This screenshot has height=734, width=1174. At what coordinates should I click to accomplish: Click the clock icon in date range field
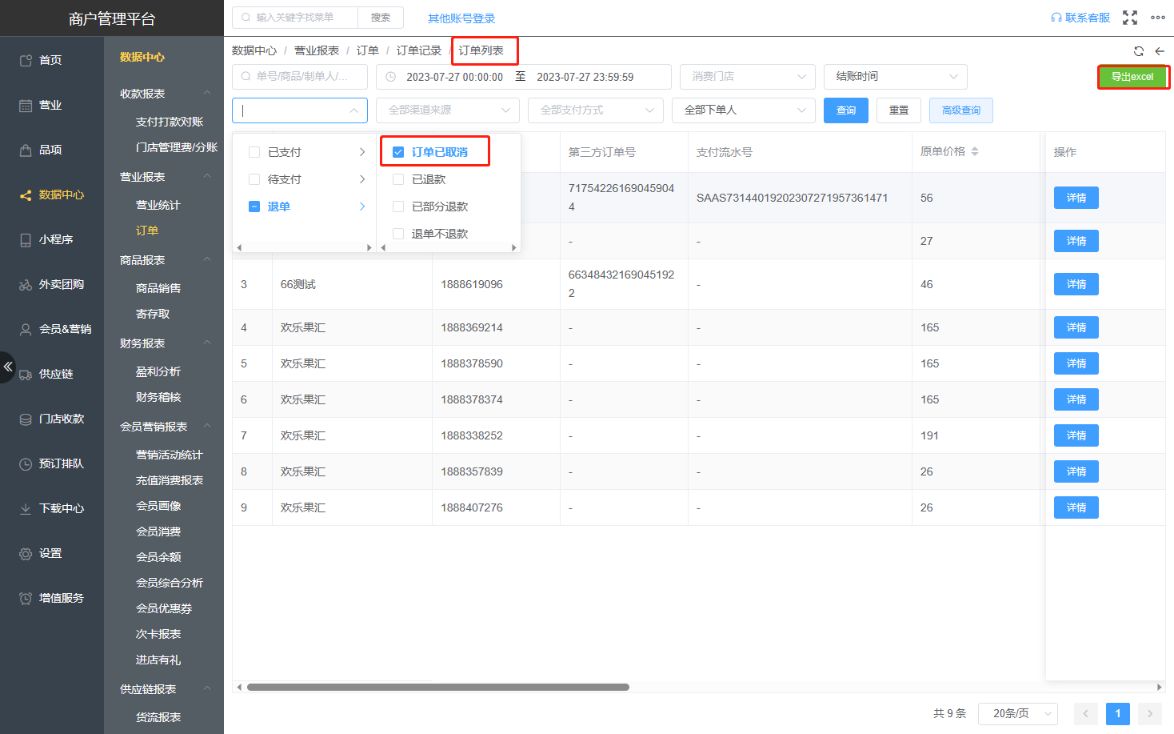pos(390,76)
